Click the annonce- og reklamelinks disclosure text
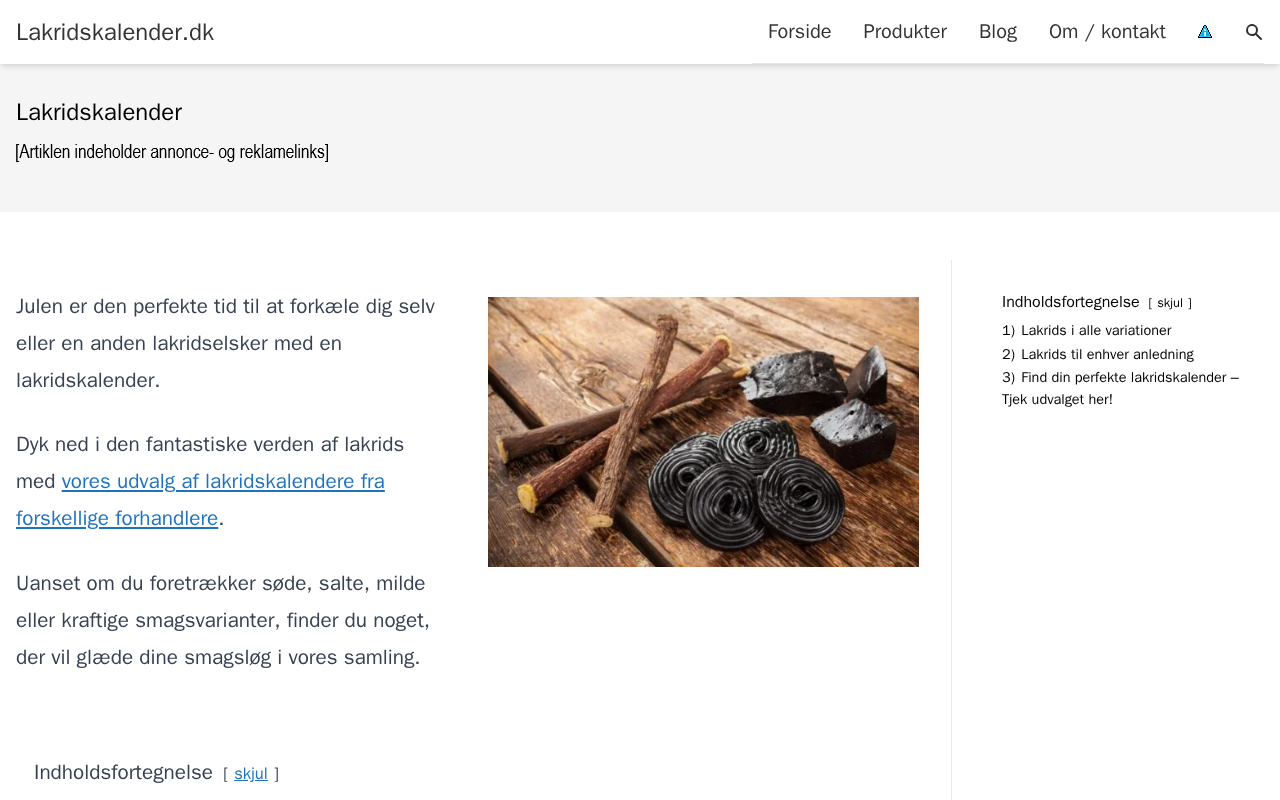 172,152
